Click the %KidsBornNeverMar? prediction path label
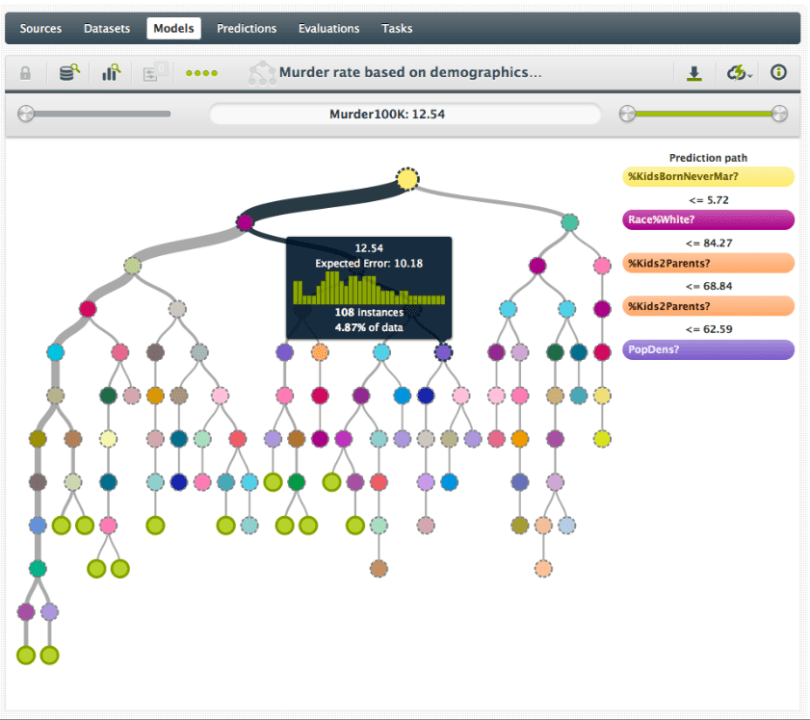Image resolution: width=810 pixels, height=720 pixels. pos(708,177)
